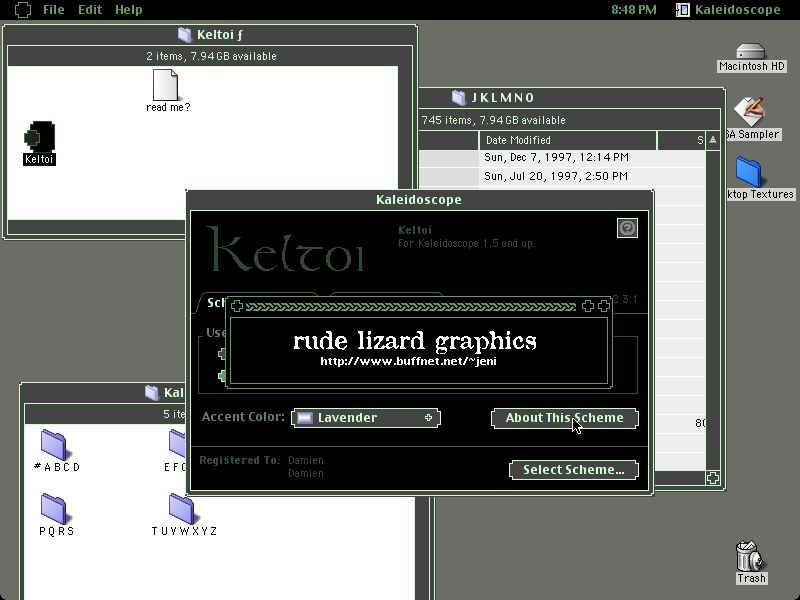Open the Apple menu icon
Image resolution: width=800 pixels, height=600 pixels.
click(22, 10)
